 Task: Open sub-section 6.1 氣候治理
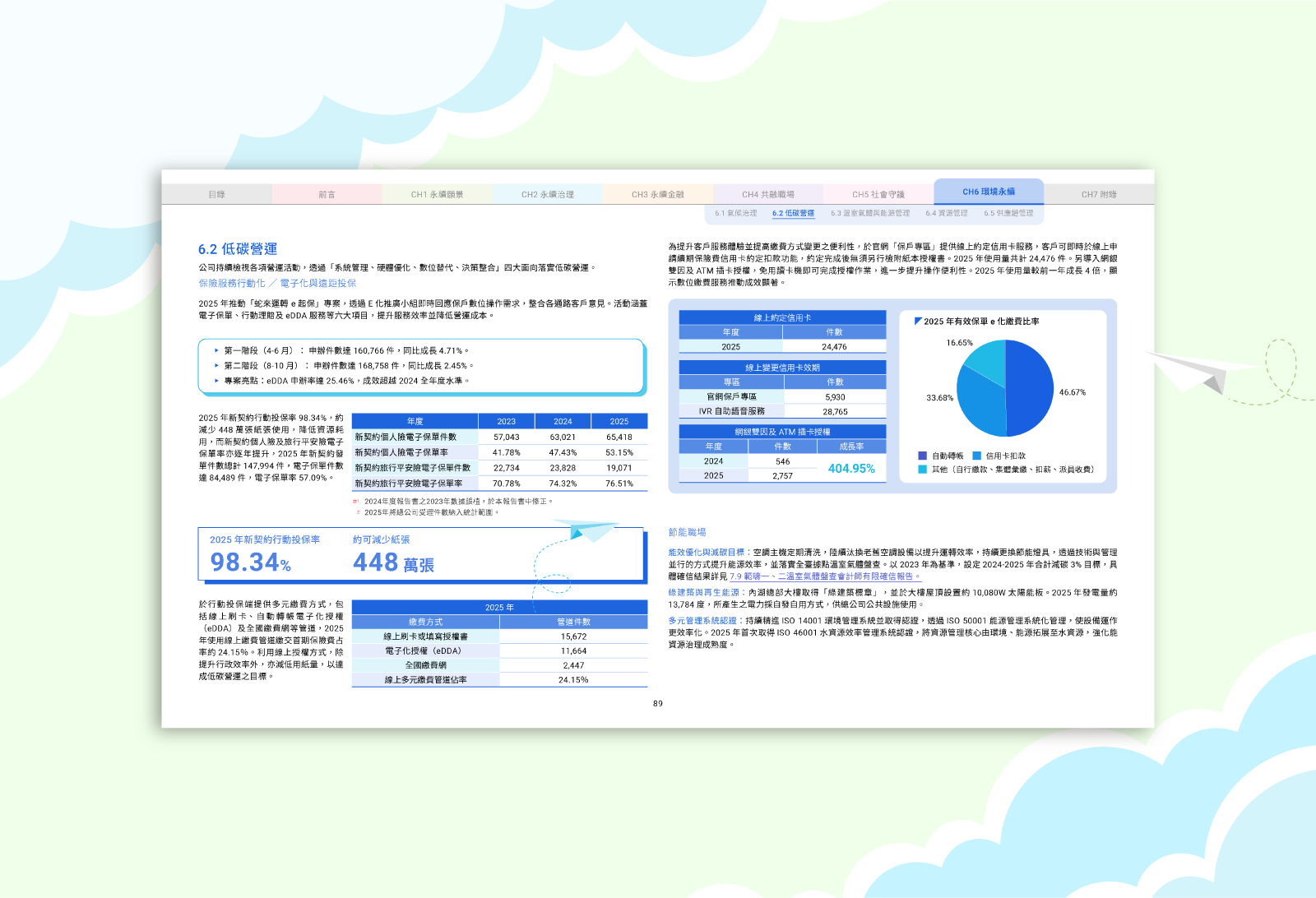(x=735, y=214)
